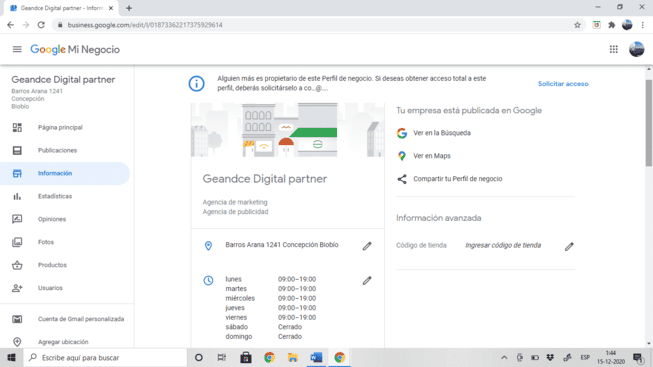Screen dimensions: 653x367
Task: Open Chrome extensions puzzle icon
Action: point(612,25)
